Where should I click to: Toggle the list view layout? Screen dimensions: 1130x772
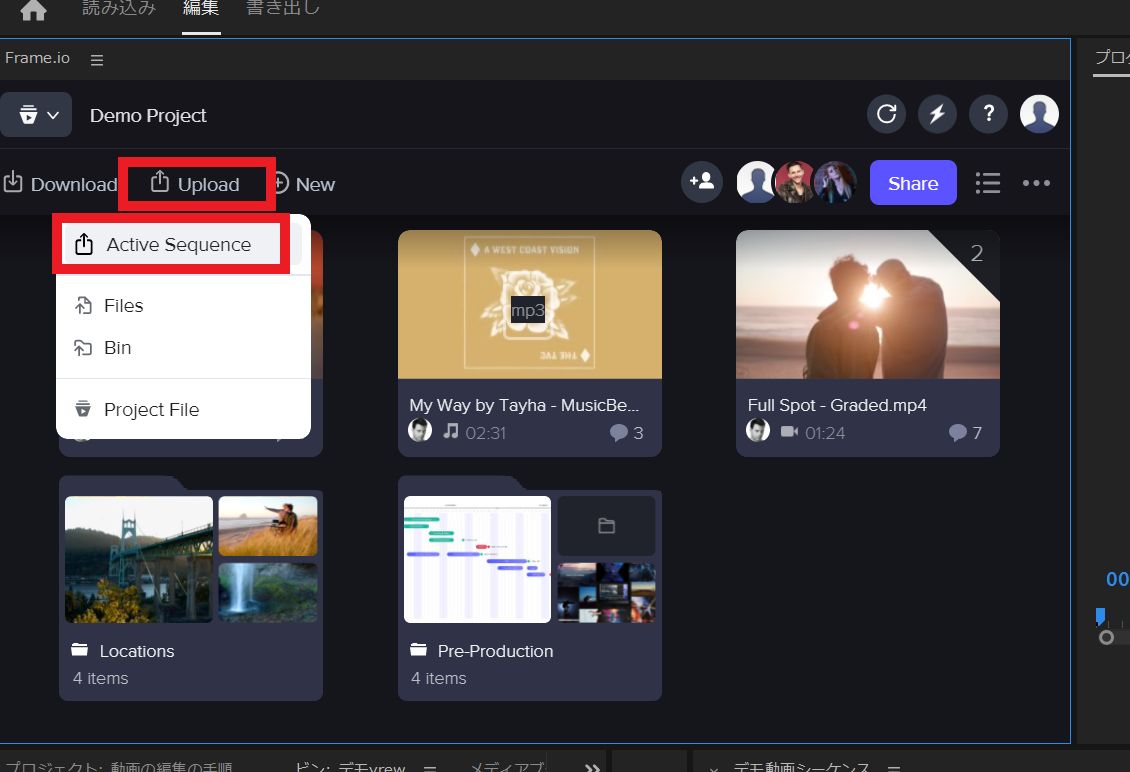pos(987,183)
